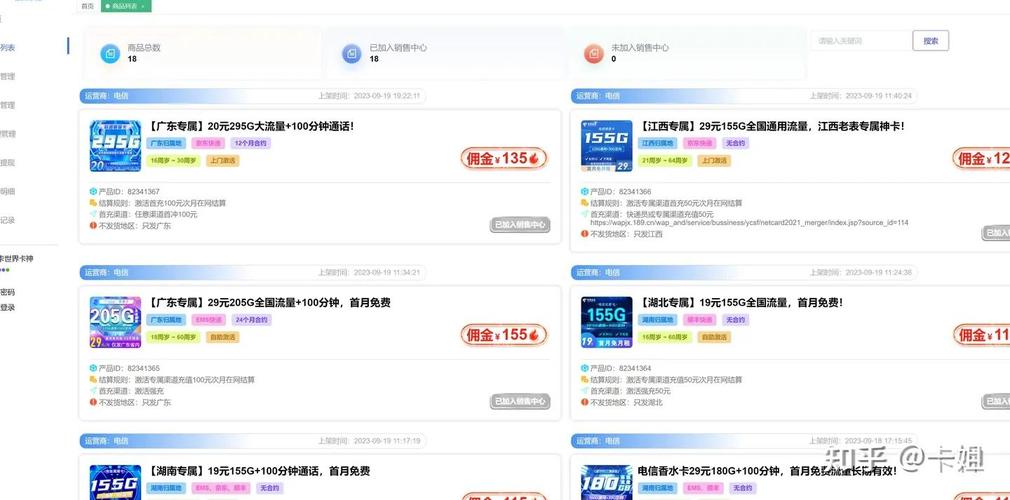This screenshot has height=500, width=1010.
Task: Click 首充渠道 icon in Hubei 155G card
Action: [585, 390]
